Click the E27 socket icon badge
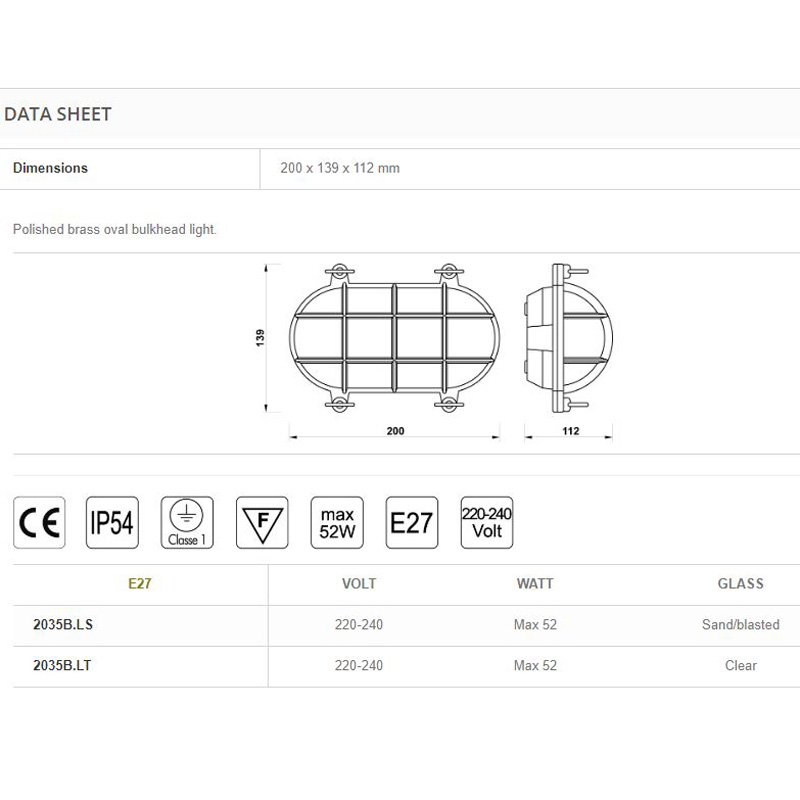800x800 pixels. [412, 522]
